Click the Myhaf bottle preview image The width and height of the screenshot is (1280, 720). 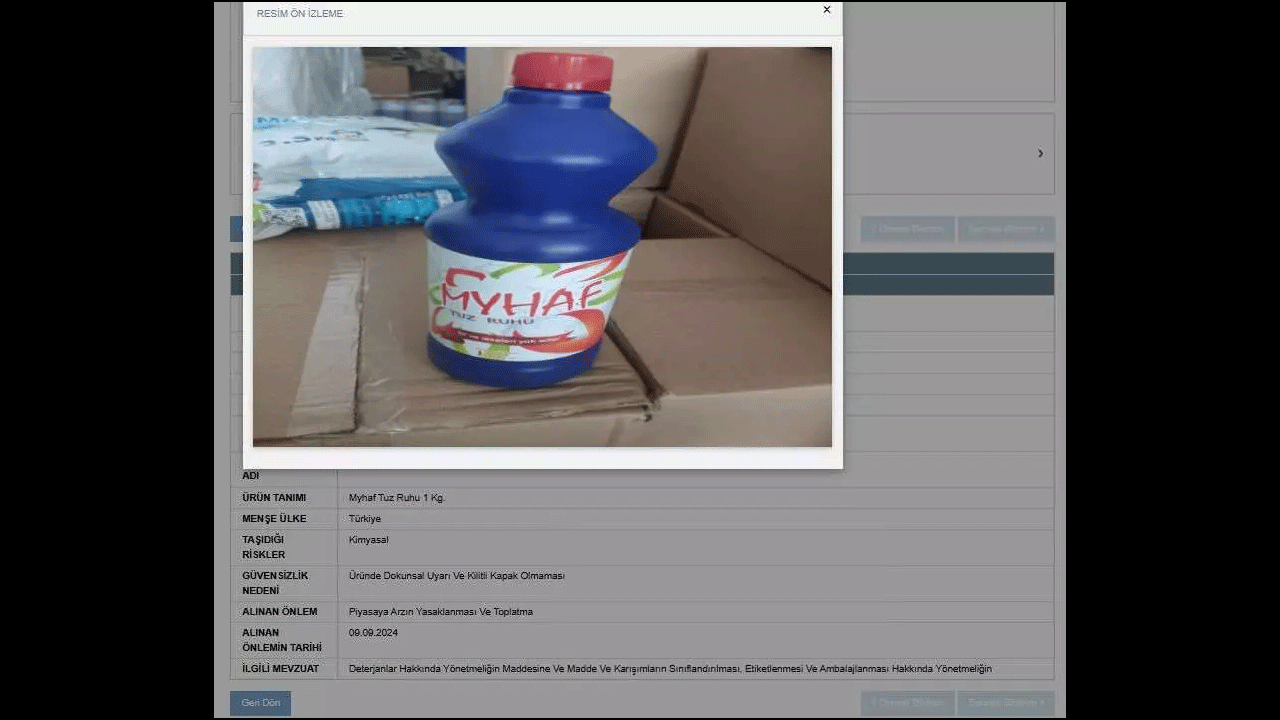click(x=541, y=246)
